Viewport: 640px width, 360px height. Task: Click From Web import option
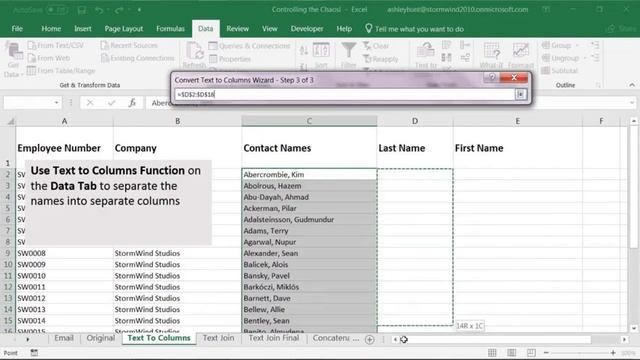tap(49, 58)
